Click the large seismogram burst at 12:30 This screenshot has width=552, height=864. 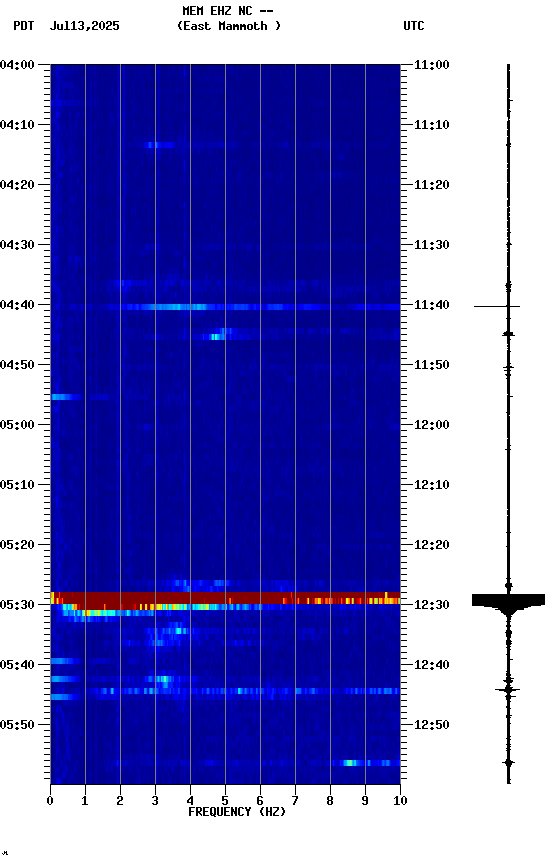pyautogui.click(x=508, y=603)
